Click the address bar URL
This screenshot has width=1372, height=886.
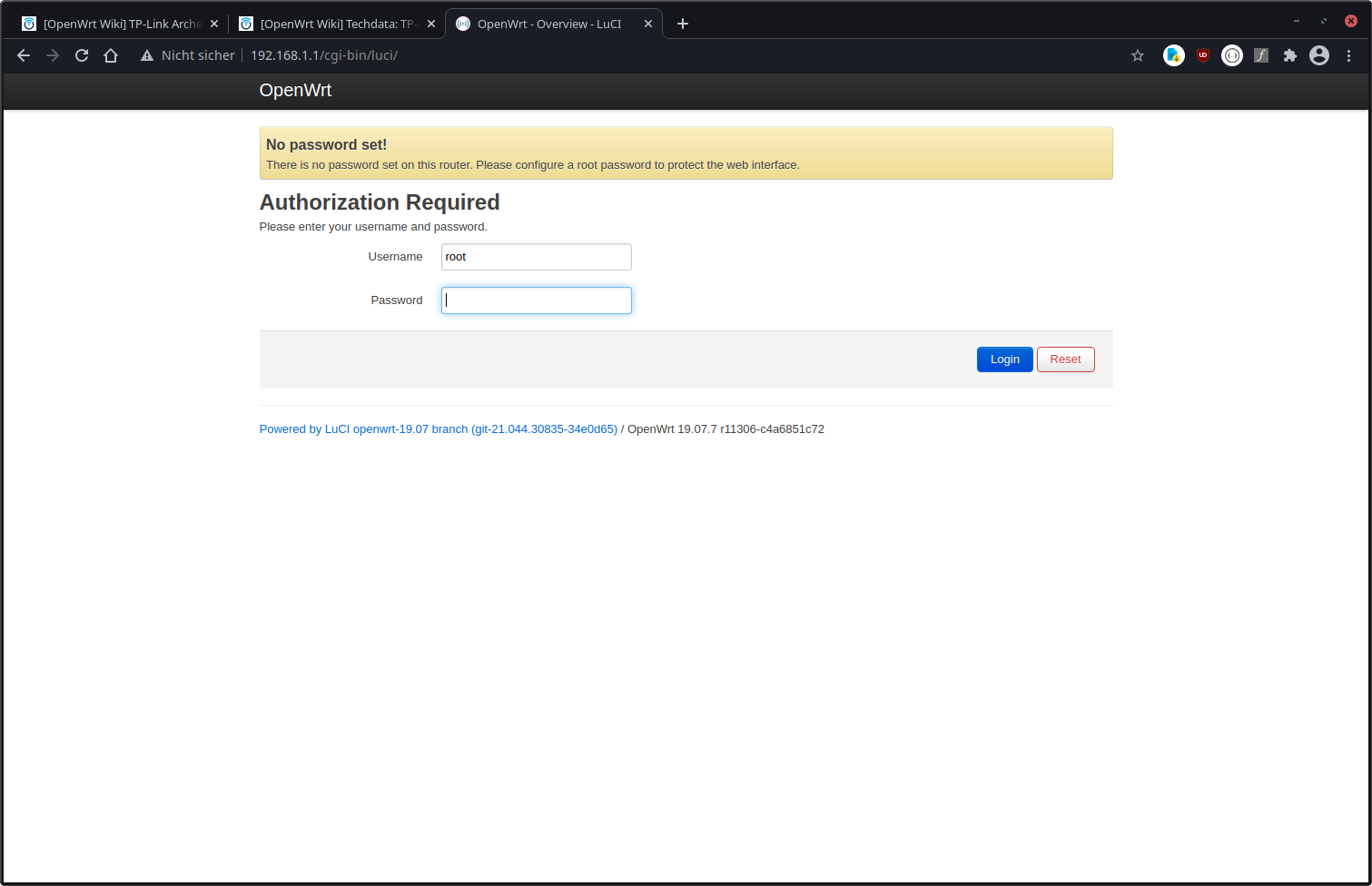(324, 55)
